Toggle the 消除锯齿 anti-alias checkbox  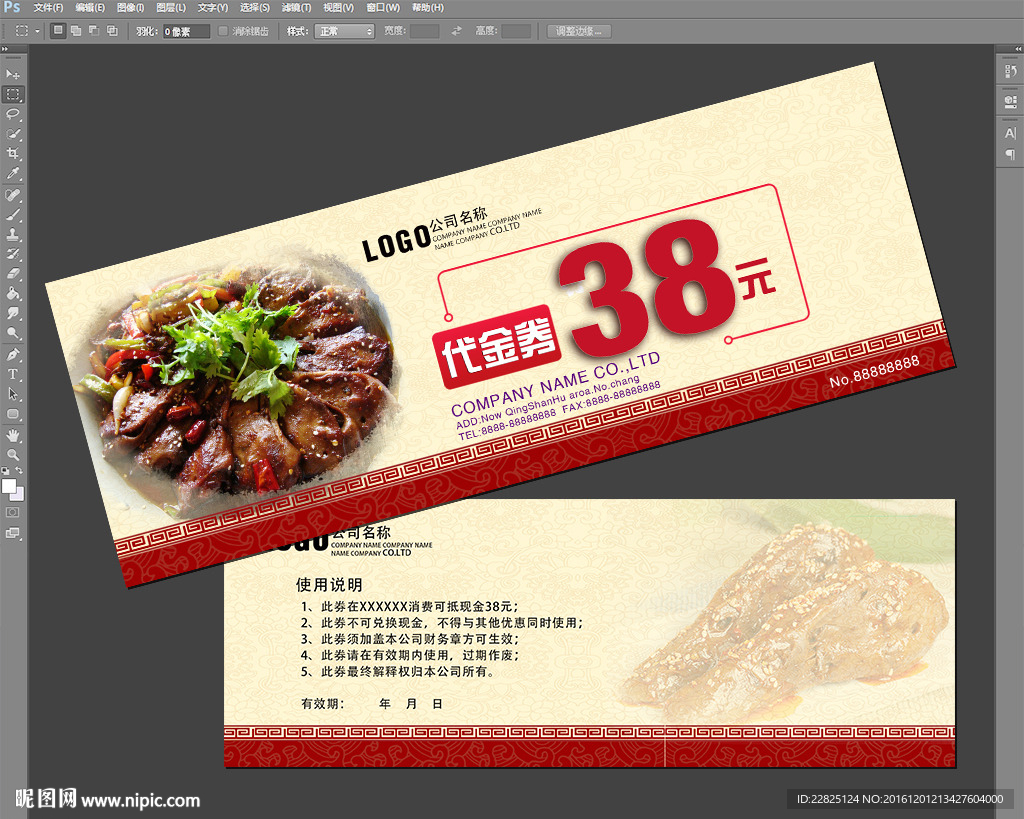tap(223, 31)
